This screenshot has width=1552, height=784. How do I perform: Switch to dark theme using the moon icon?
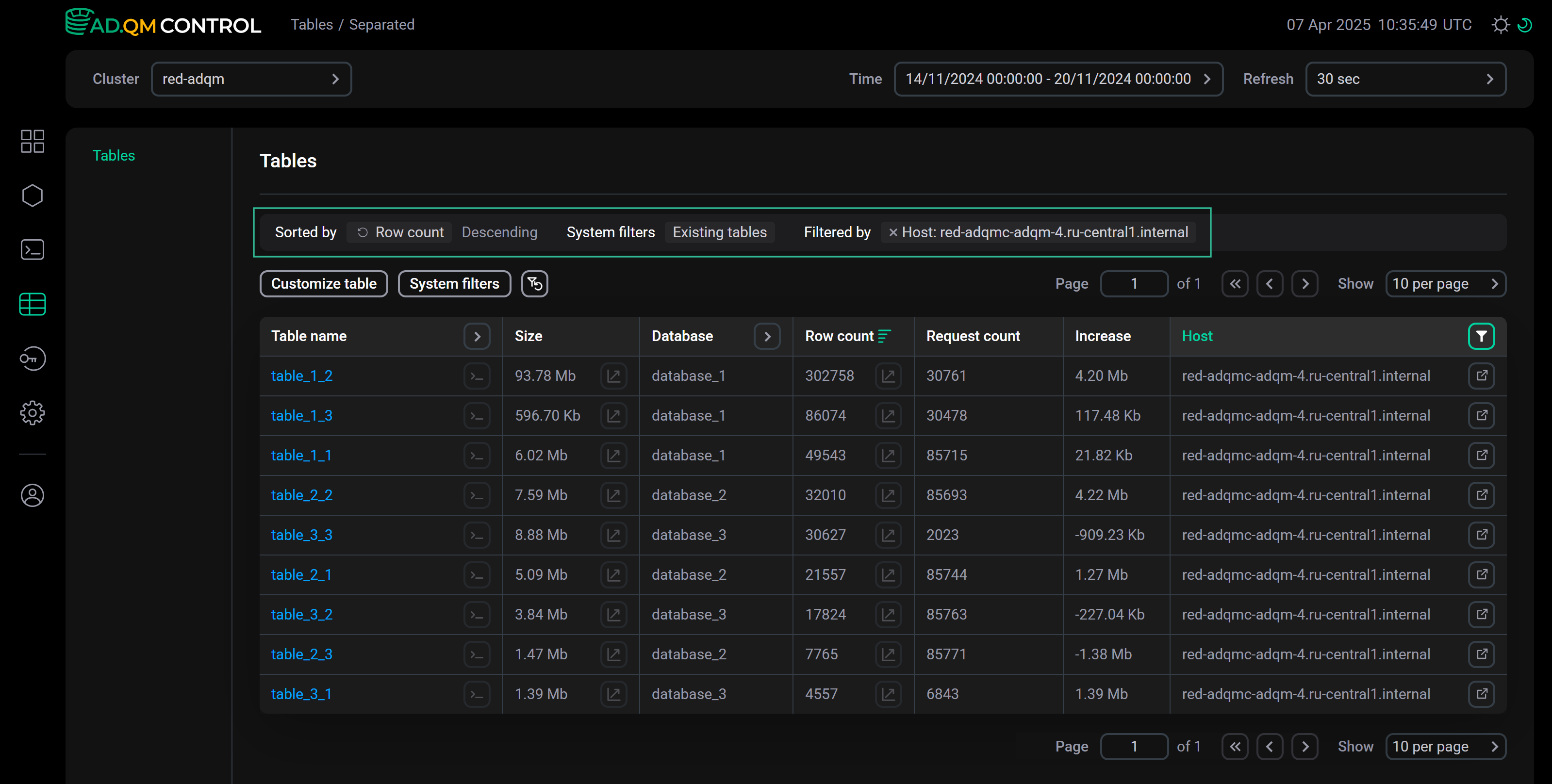[x=1526, y=25]
